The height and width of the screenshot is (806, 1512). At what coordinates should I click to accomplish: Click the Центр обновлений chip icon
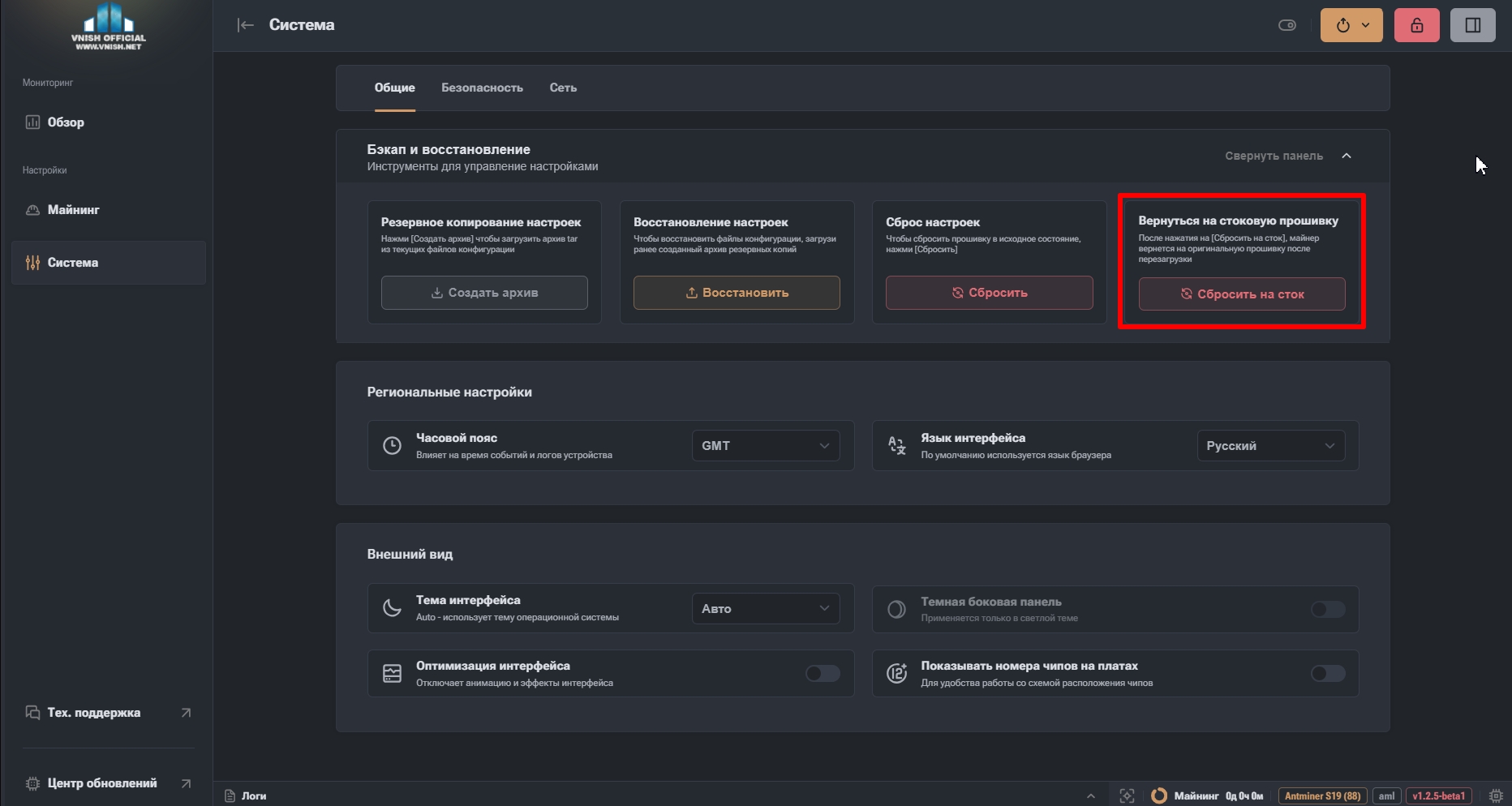(32, 783)
